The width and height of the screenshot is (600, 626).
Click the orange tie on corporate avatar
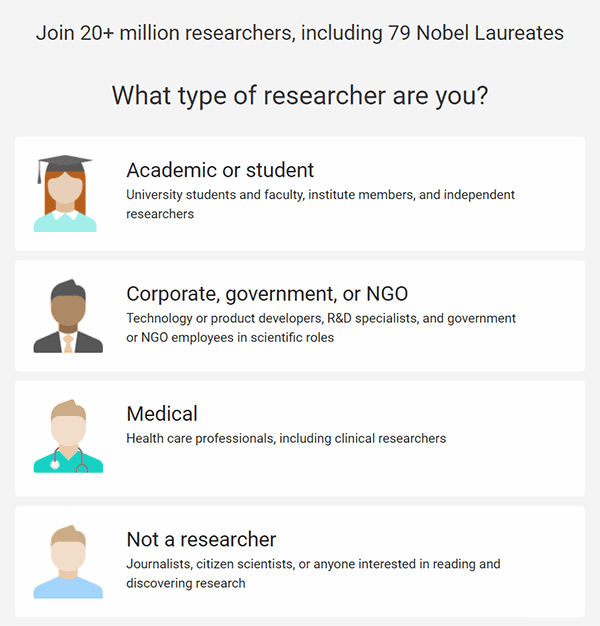pos(68,343)
